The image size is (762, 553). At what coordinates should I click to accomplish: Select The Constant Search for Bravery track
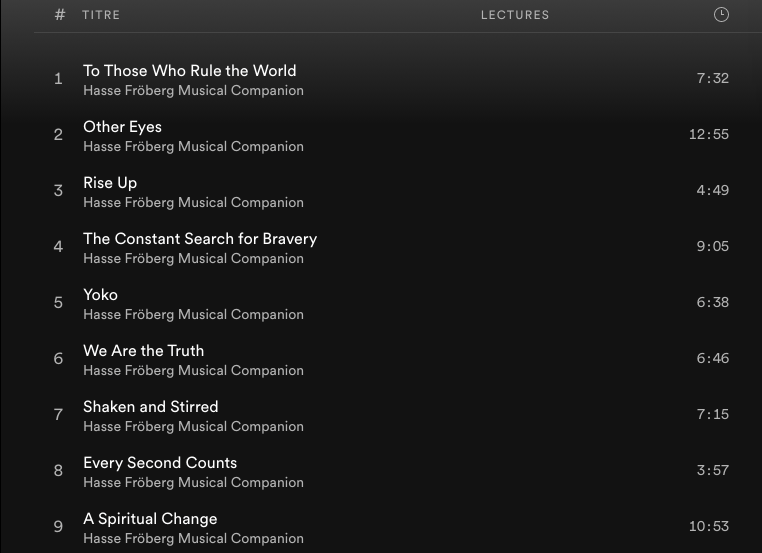click(200, 239)
